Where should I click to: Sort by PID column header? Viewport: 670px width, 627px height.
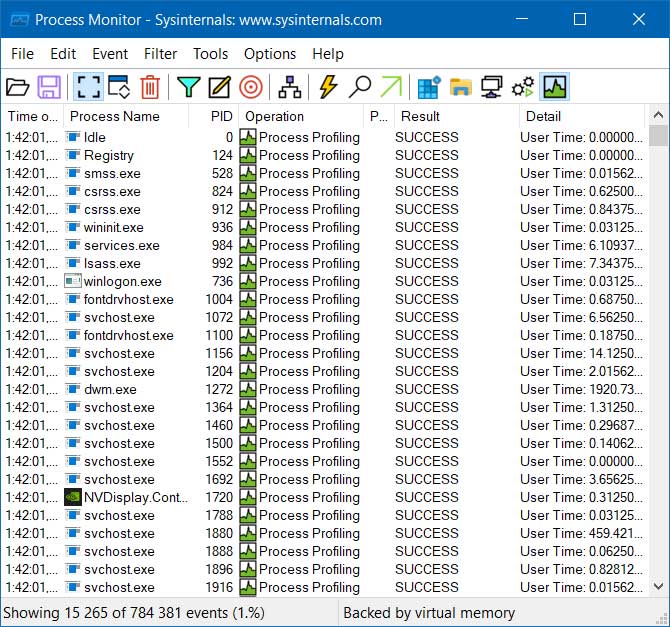click(213, 116)
